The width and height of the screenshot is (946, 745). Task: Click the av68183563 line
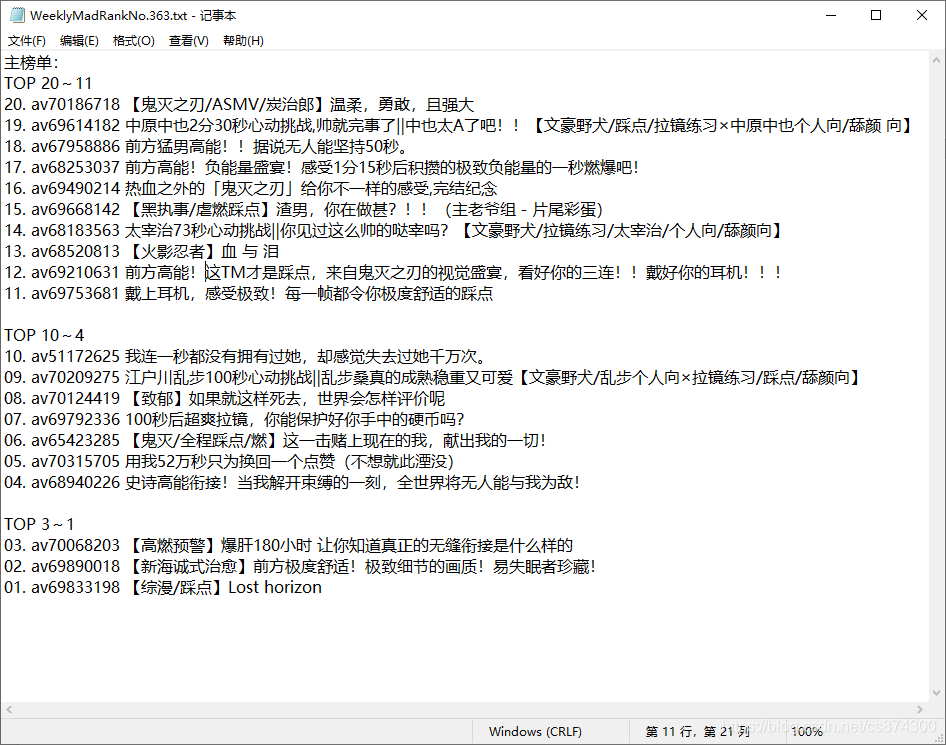pyautogui.click(x=395, y=230)
